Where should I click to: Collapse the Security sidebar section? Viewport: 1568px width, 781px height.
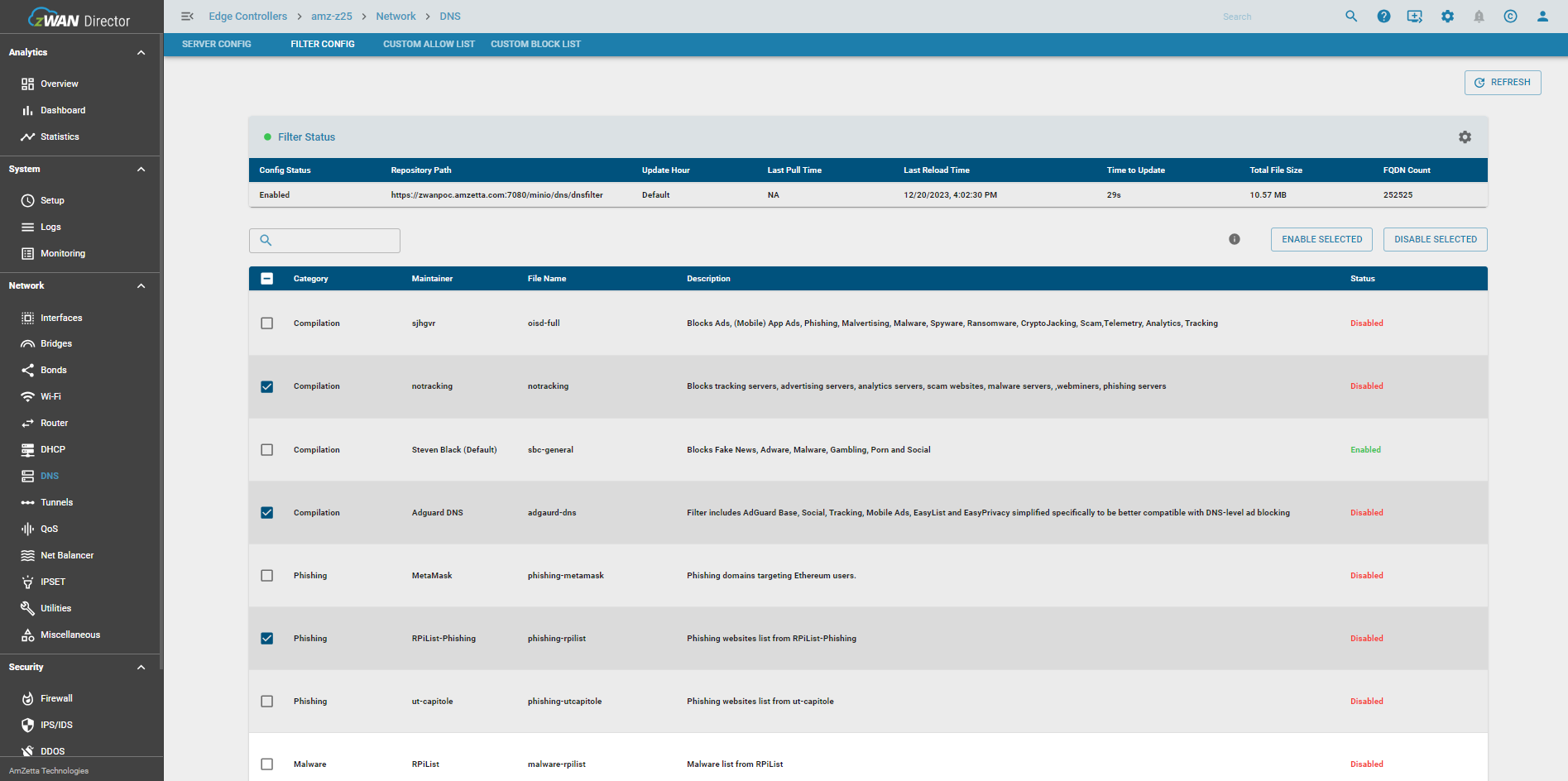click(x=141, y=667)
